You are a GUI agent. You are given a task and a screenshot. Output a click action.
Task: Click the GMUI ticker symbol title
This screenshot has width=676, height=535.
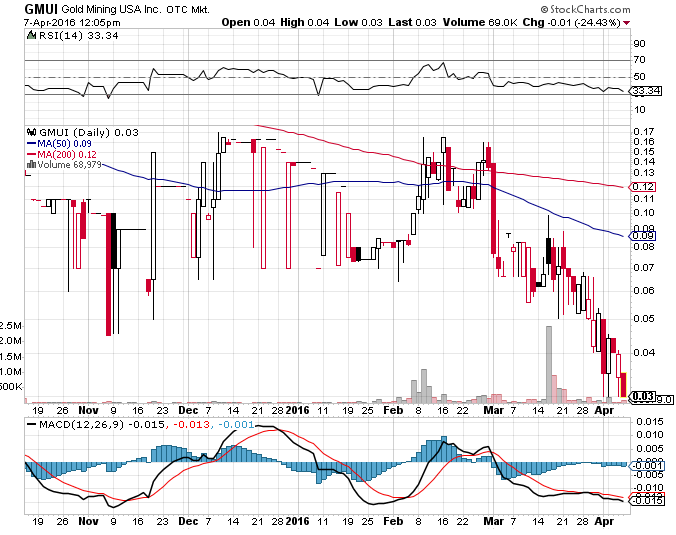tap(41, 9)
